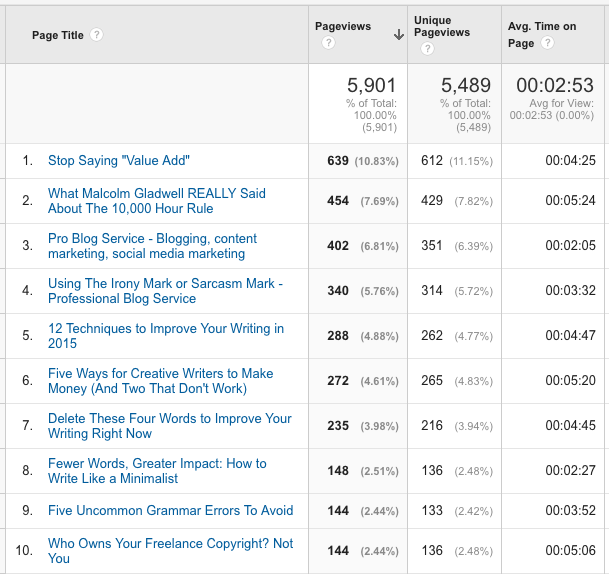Select the overall average time 00:02:53
The width and height of the screenshot is (609, 579).
(555, 85)
